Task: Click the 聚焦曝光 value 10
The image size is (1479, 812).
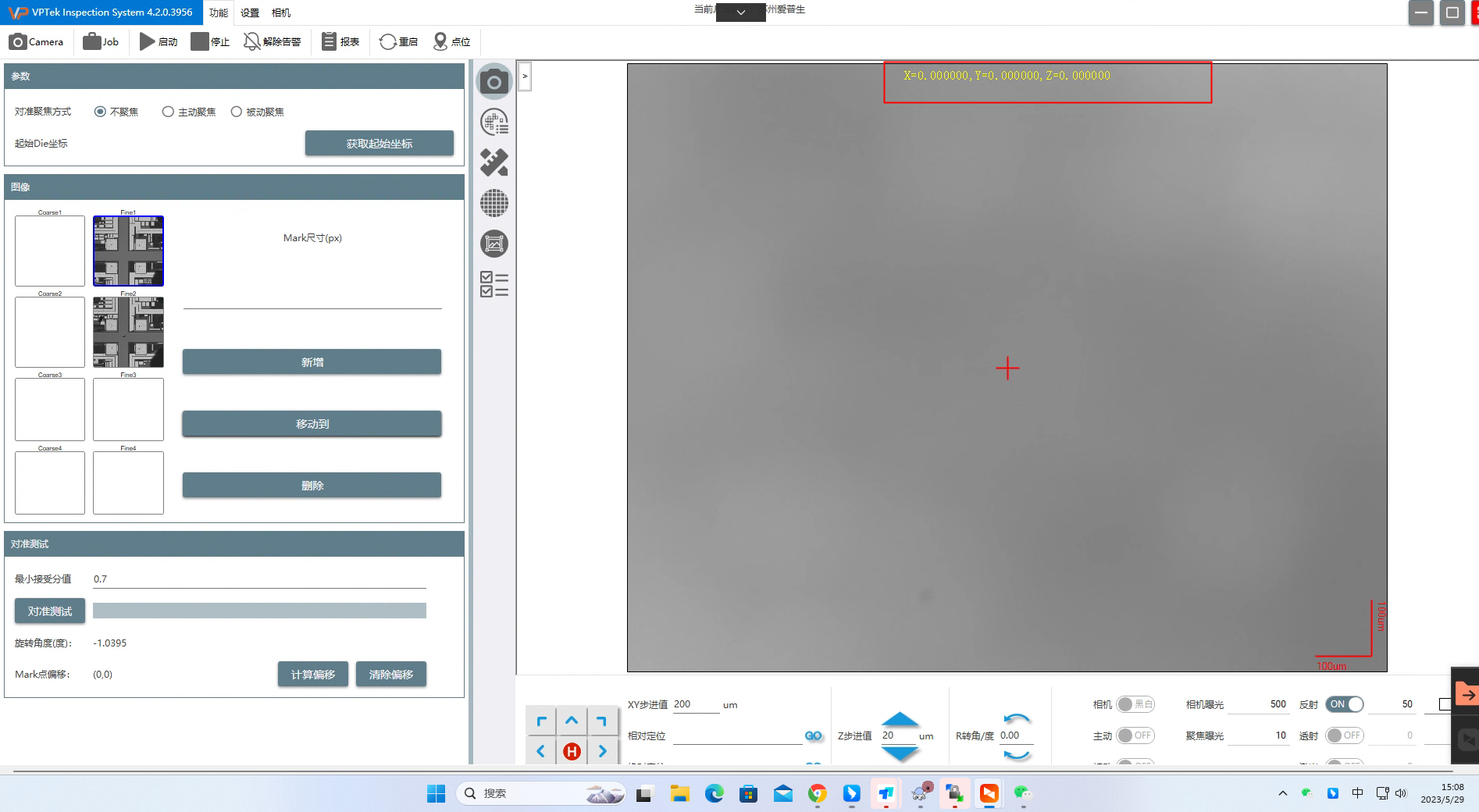Action: click(x=1258, y=735)
